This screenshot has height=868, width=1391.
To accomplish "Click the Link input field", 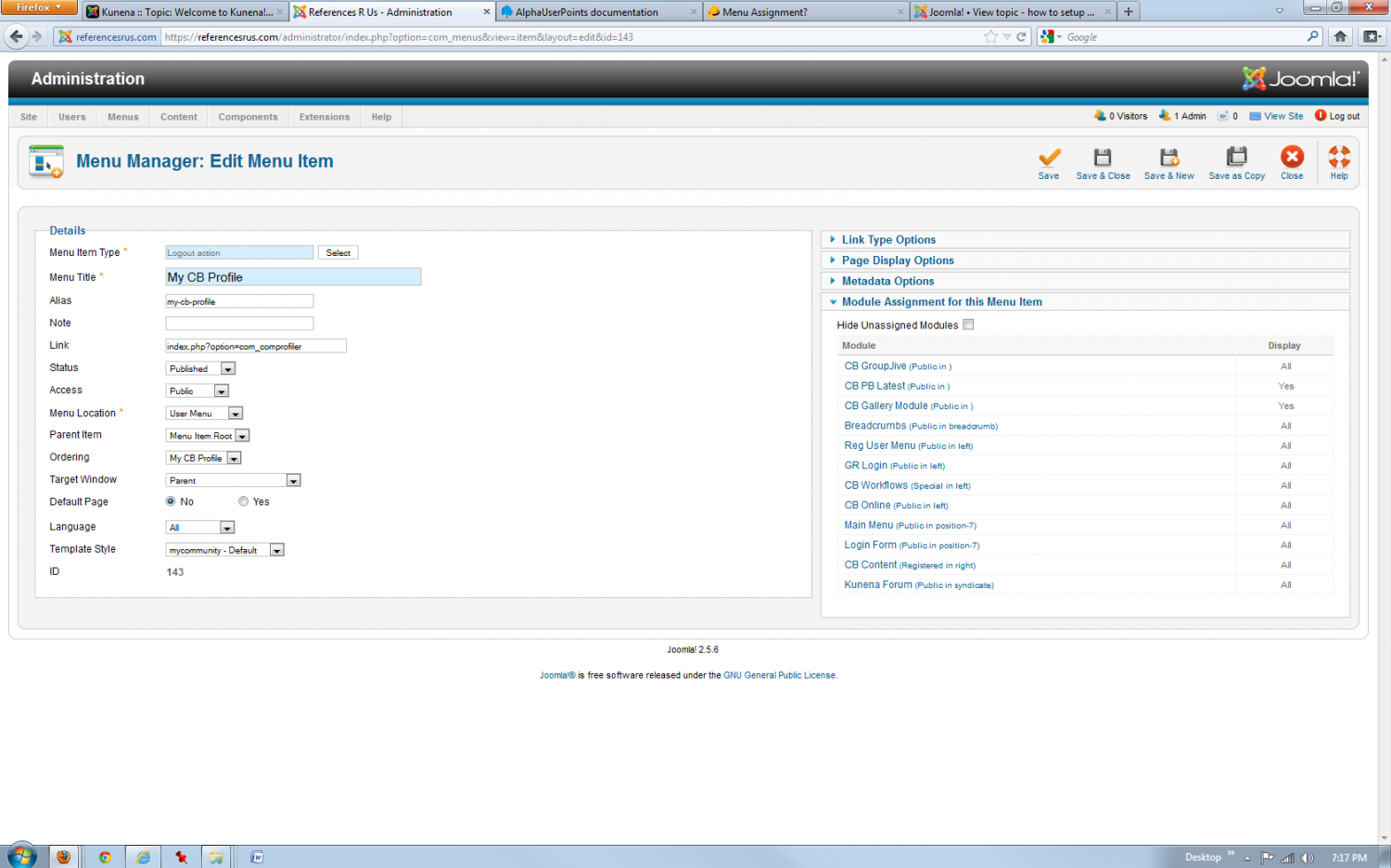I will tap(256, 346).
